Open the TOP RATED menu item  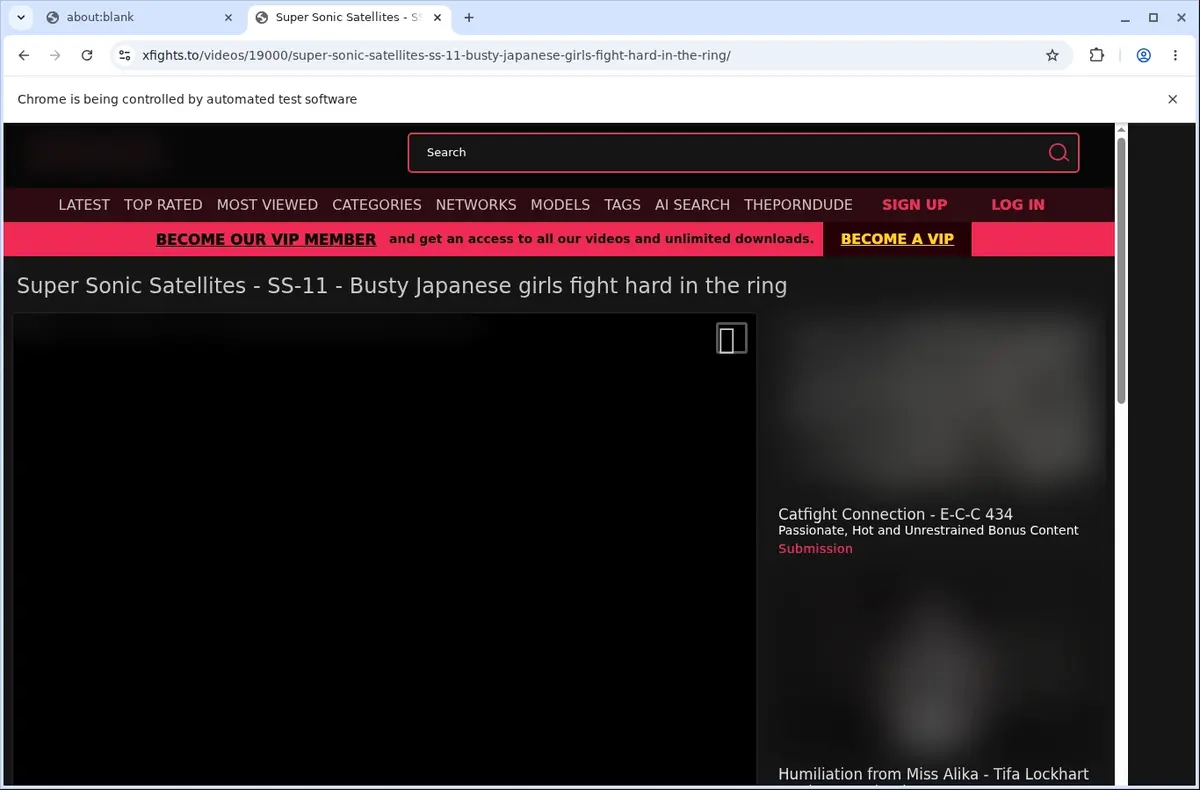point(163,204)
